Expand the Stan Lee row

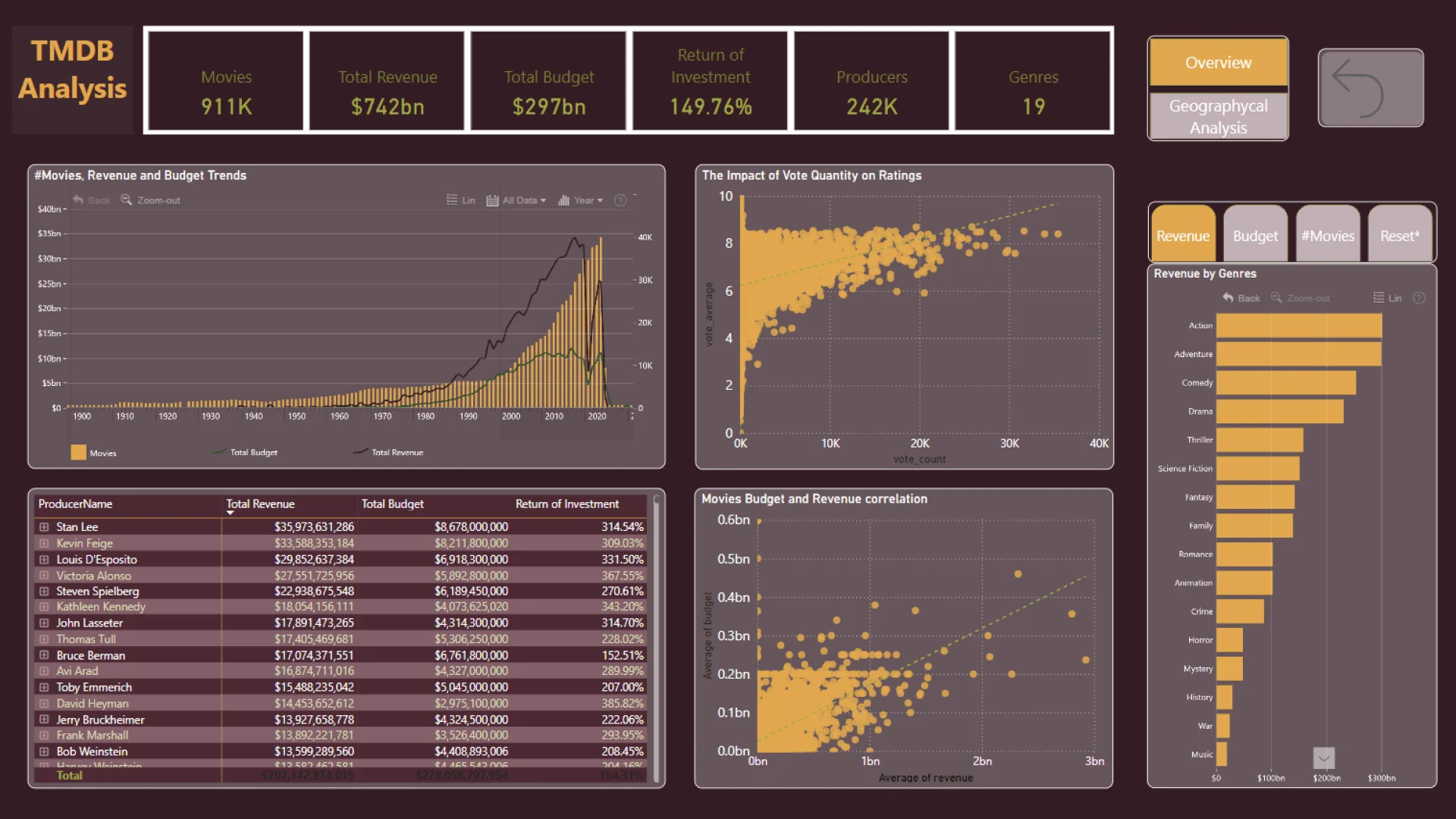pos(44,527)
